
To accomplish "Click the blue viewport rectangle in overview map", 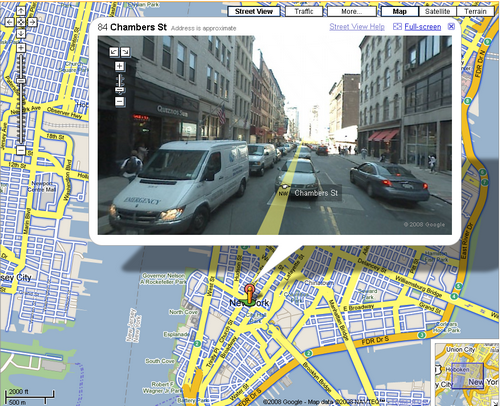I will coord(467,375).
